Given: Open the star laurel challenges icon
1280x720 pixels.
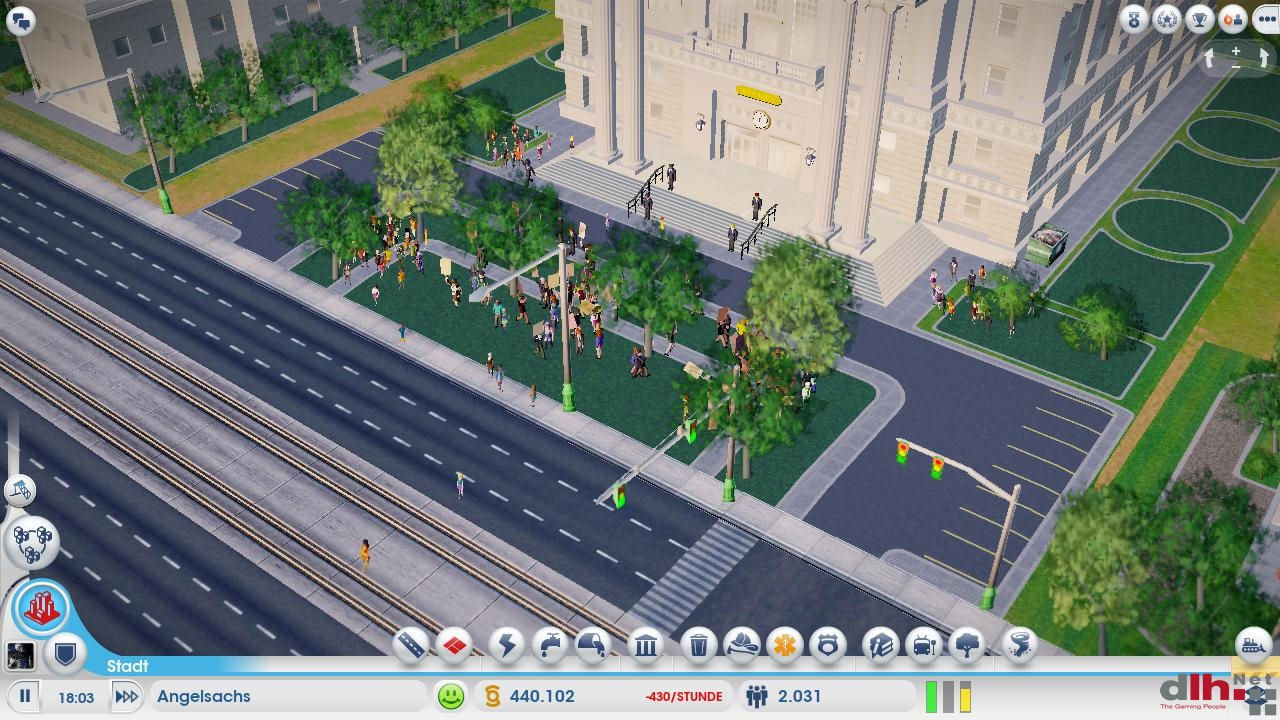Looking at the screenshot, I should (1167, 19).
